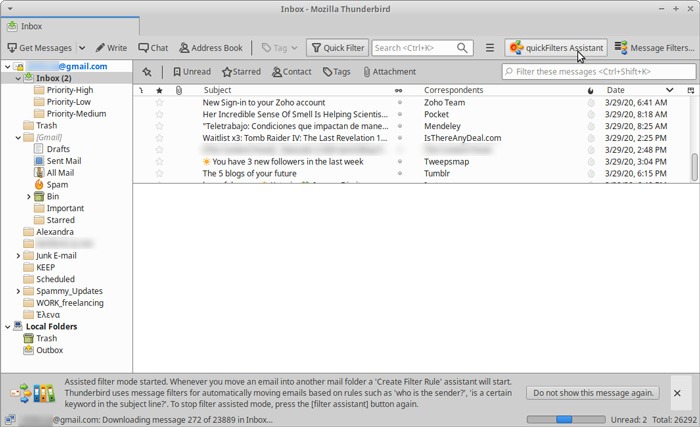Click the 'Filter these messages' field

[599, 72]
